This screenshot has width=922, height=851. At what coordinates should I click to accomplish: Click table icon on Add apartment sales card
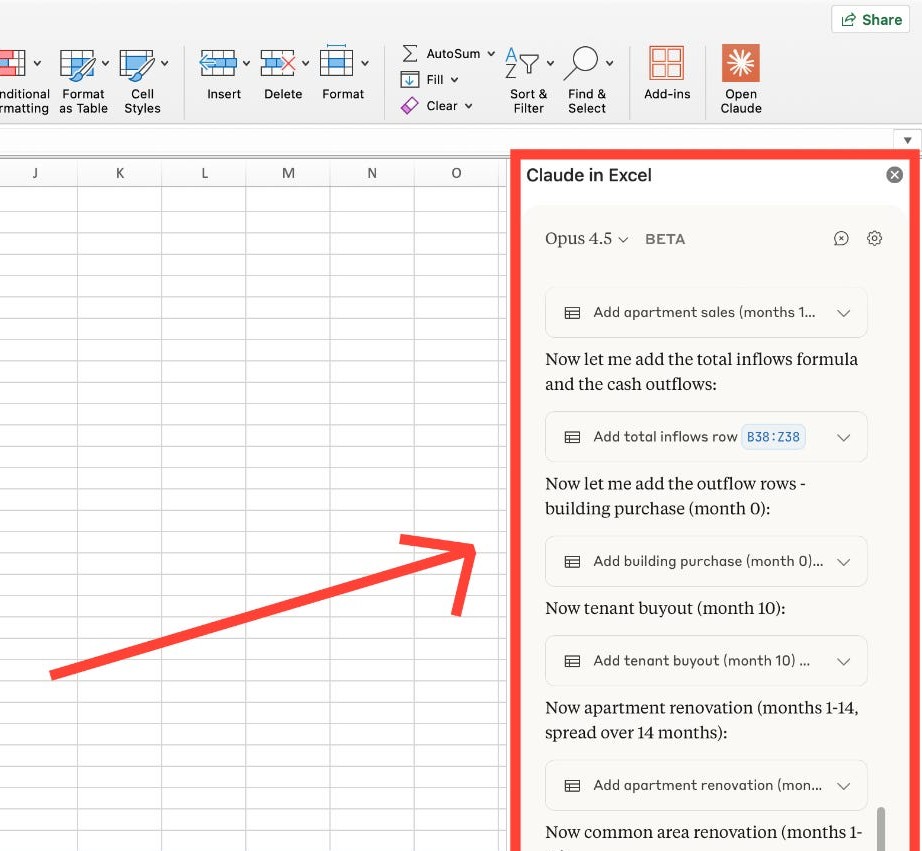coord(572,313)
